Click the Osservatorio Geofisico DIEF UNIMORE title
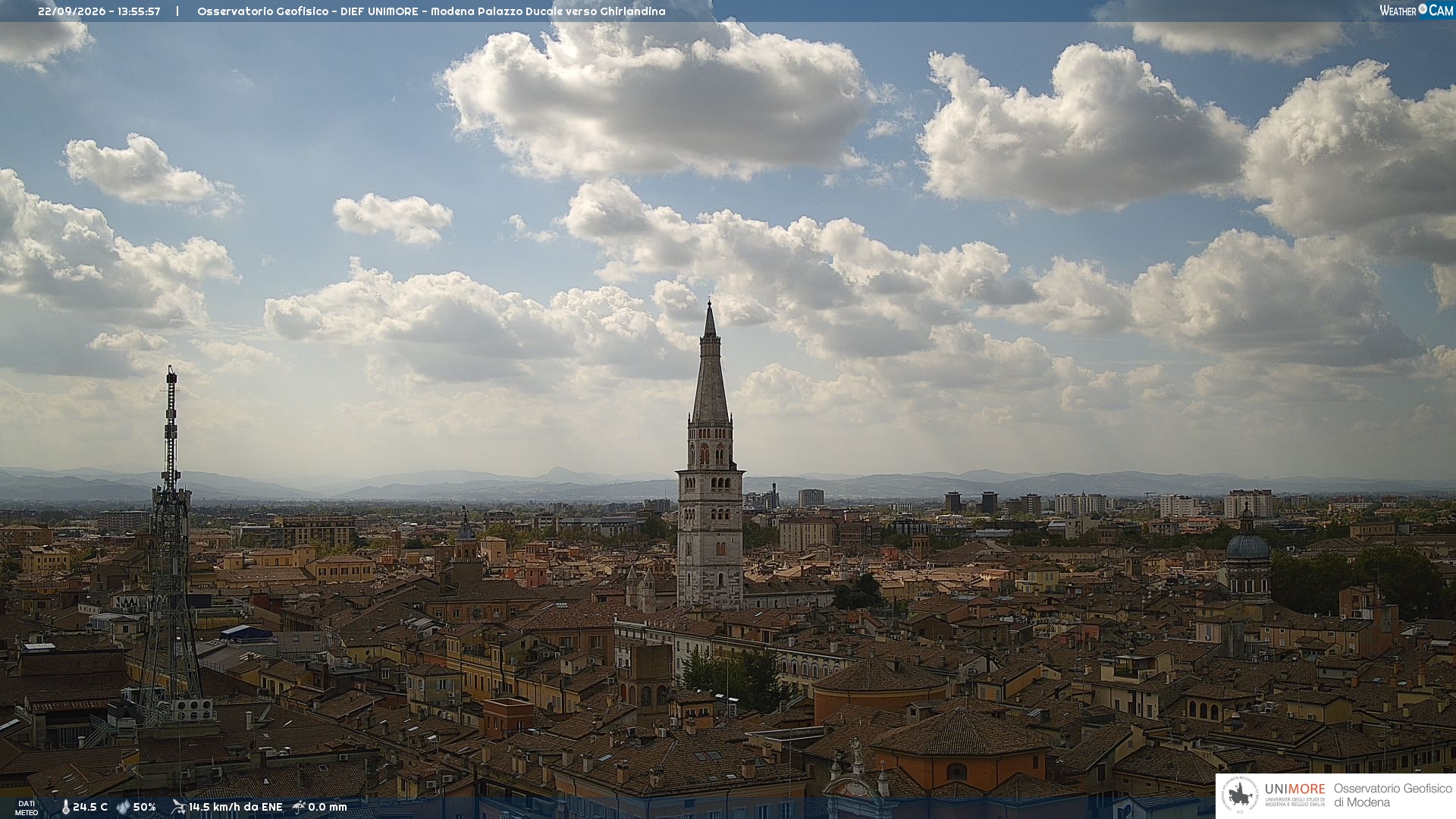The width and height of the screenshot is (1456, 819). point(431,11)
